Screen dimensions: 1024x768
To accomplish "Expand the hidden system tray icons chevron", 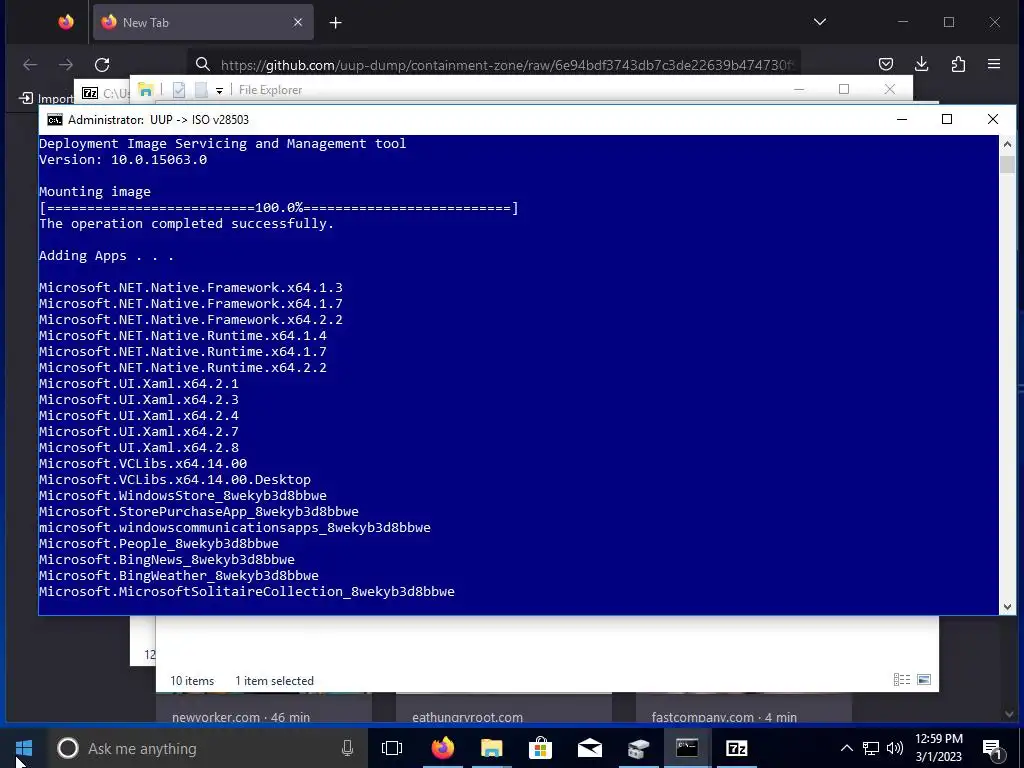I will [x=846, y=748].
